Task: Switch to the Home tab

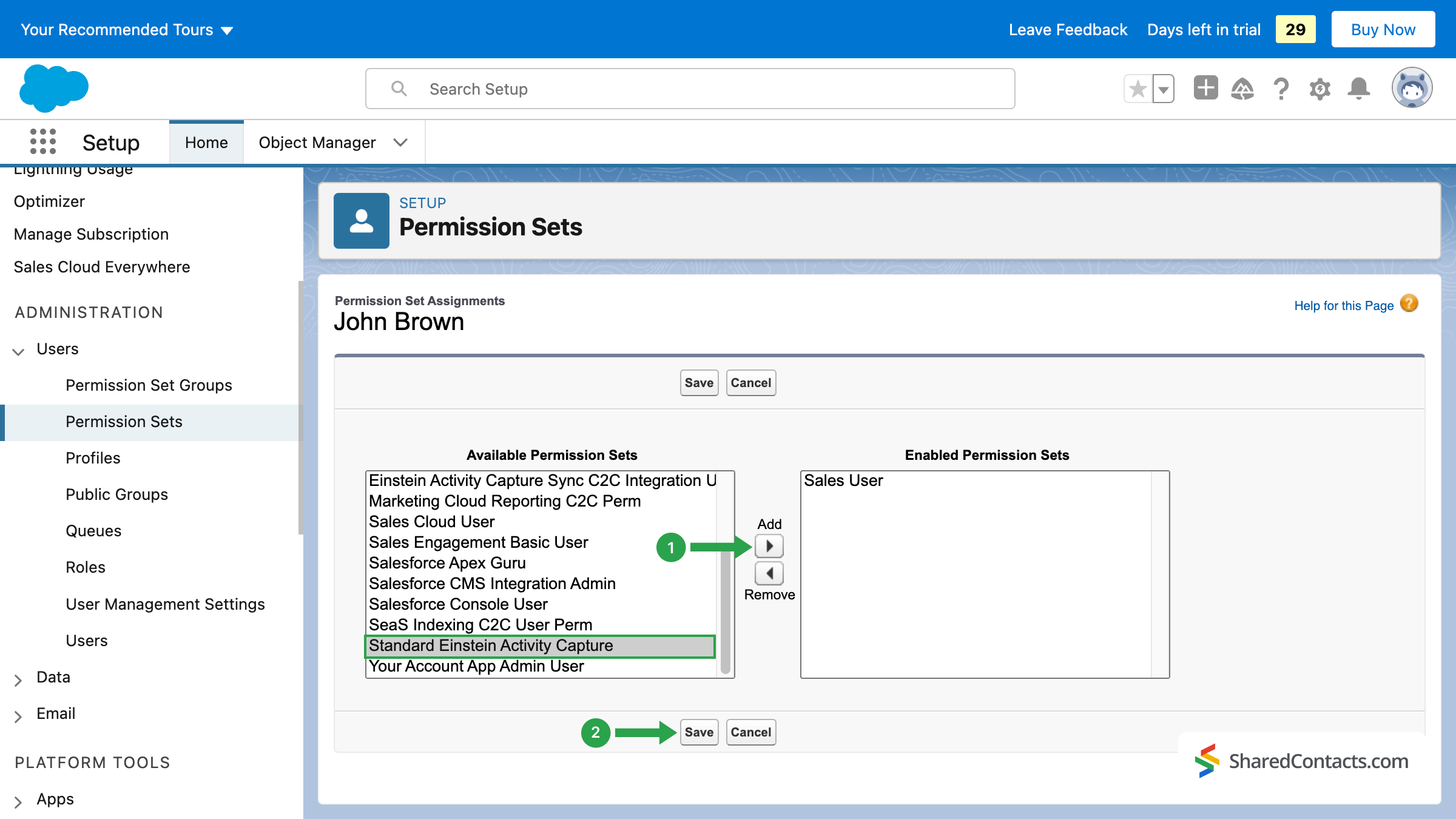Action: (x=206, y=143)
